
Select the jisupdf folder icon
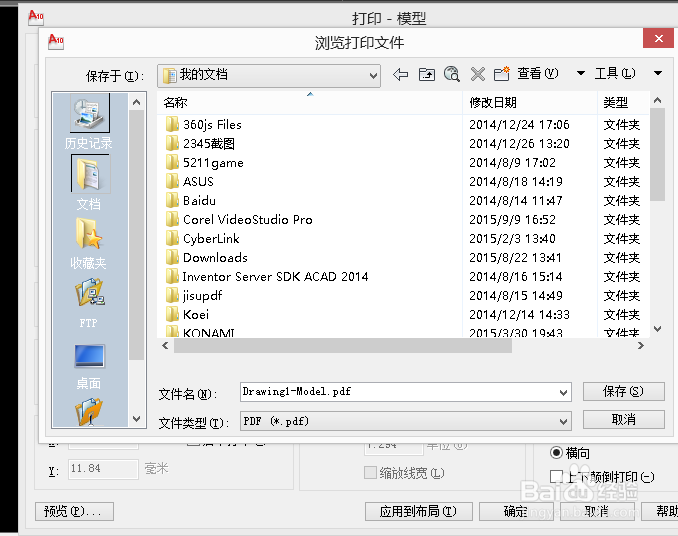click(172, 296)
